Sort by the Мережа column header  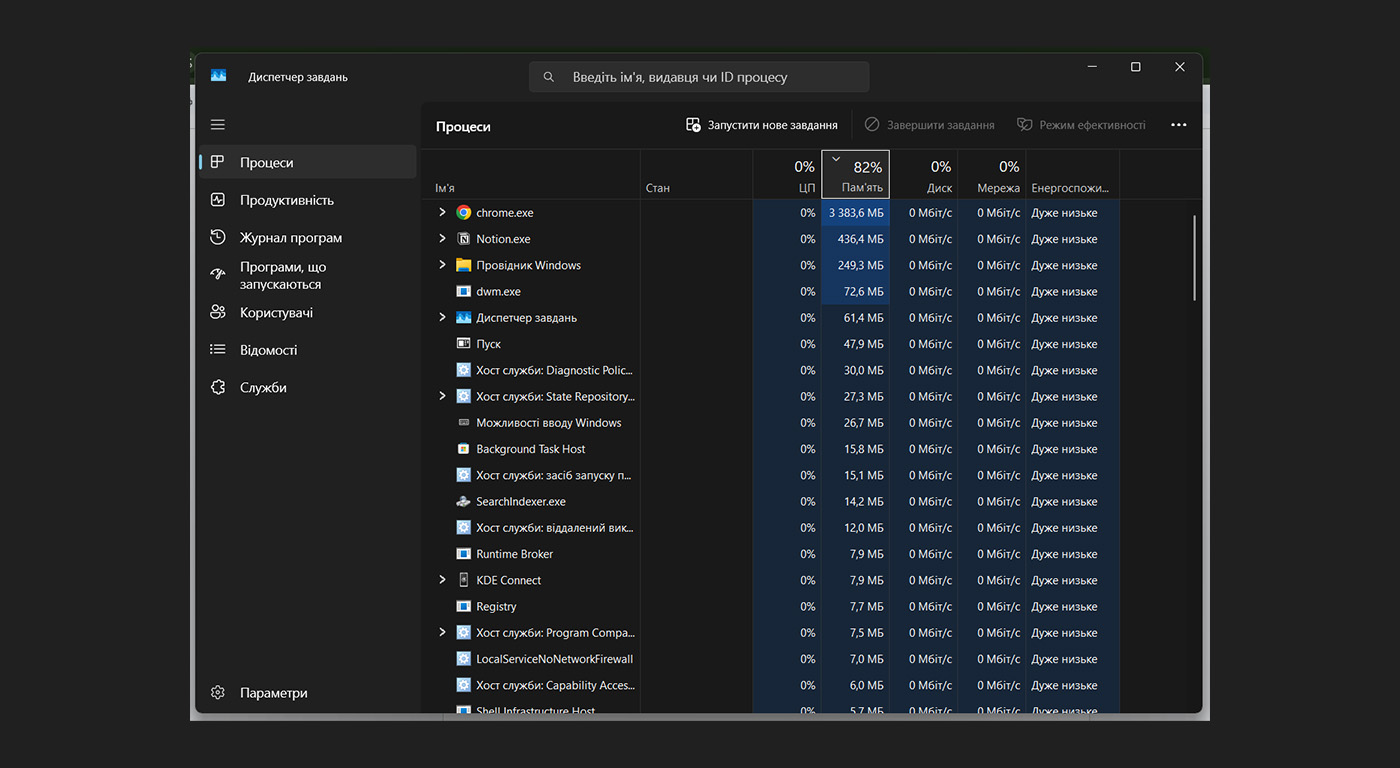coord(992,175)
